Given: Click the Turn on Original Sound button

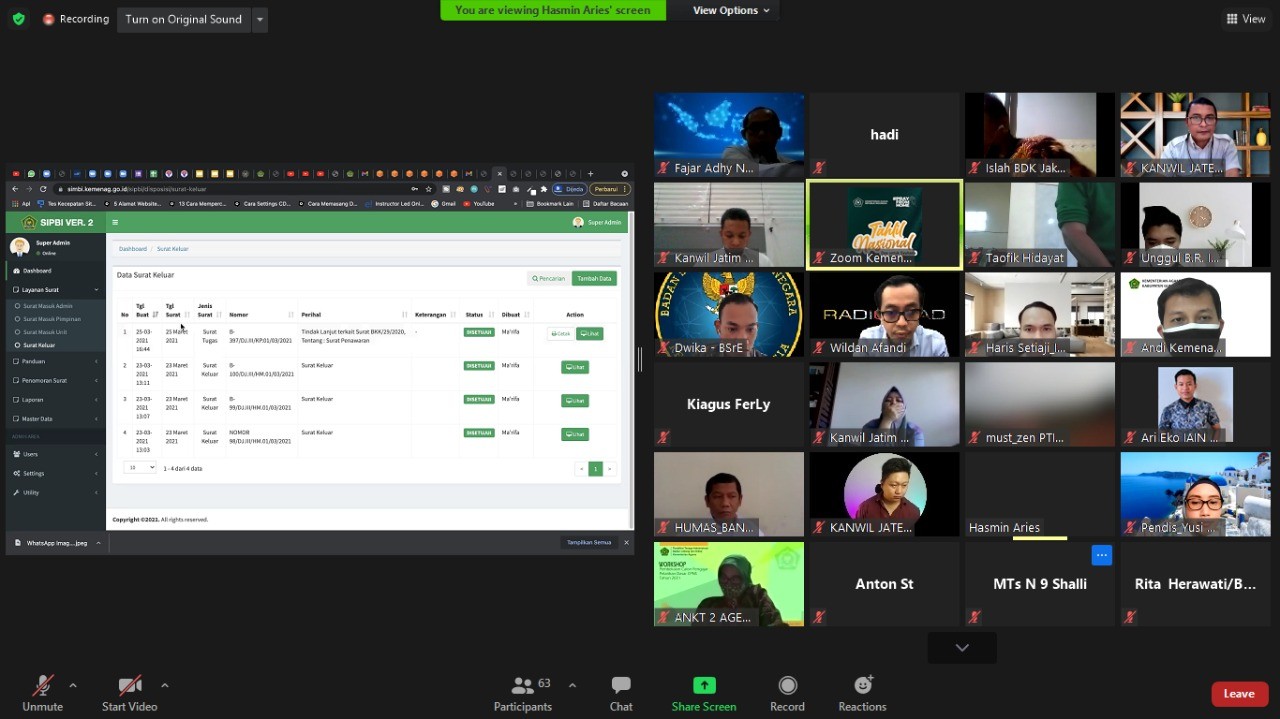Looking at the screenshot, I should pyautogui.click(x=183, y=19).
